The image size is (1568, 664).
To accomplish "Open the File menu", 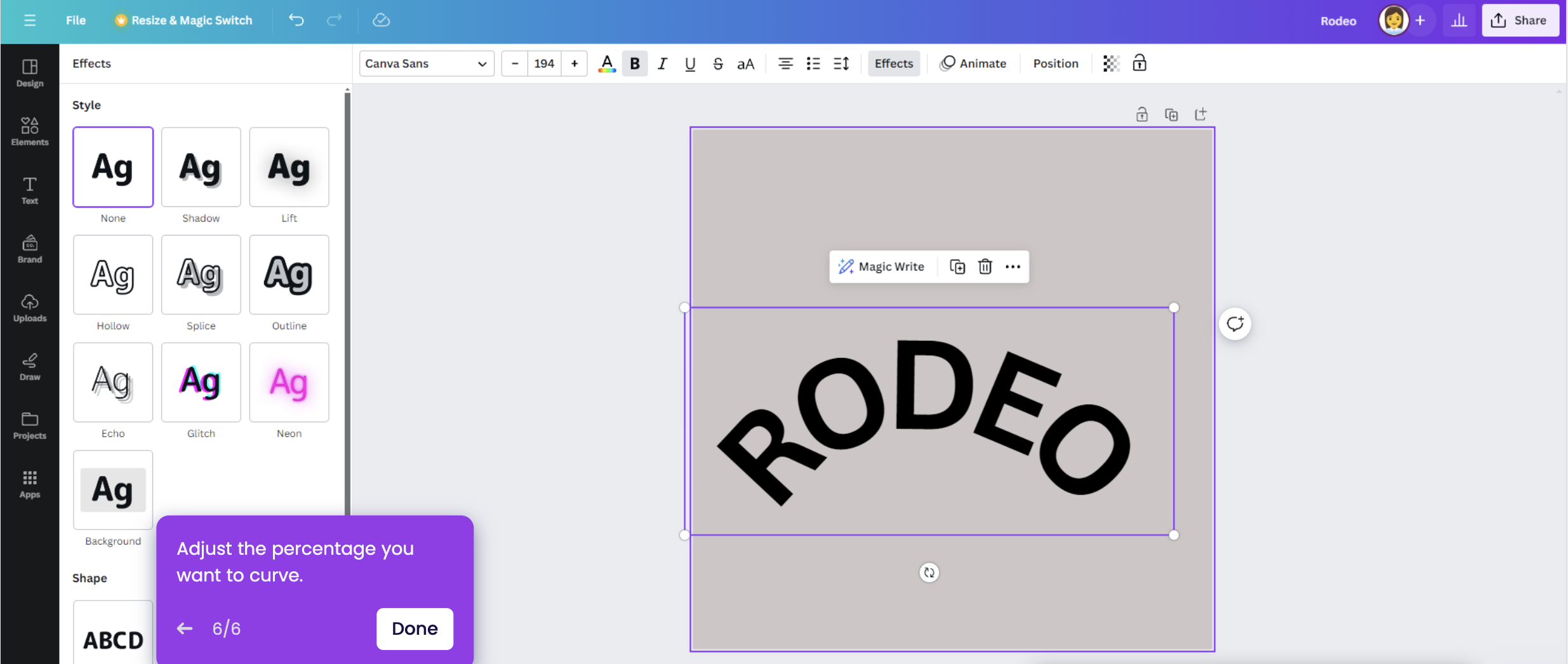I will (76, 20).
